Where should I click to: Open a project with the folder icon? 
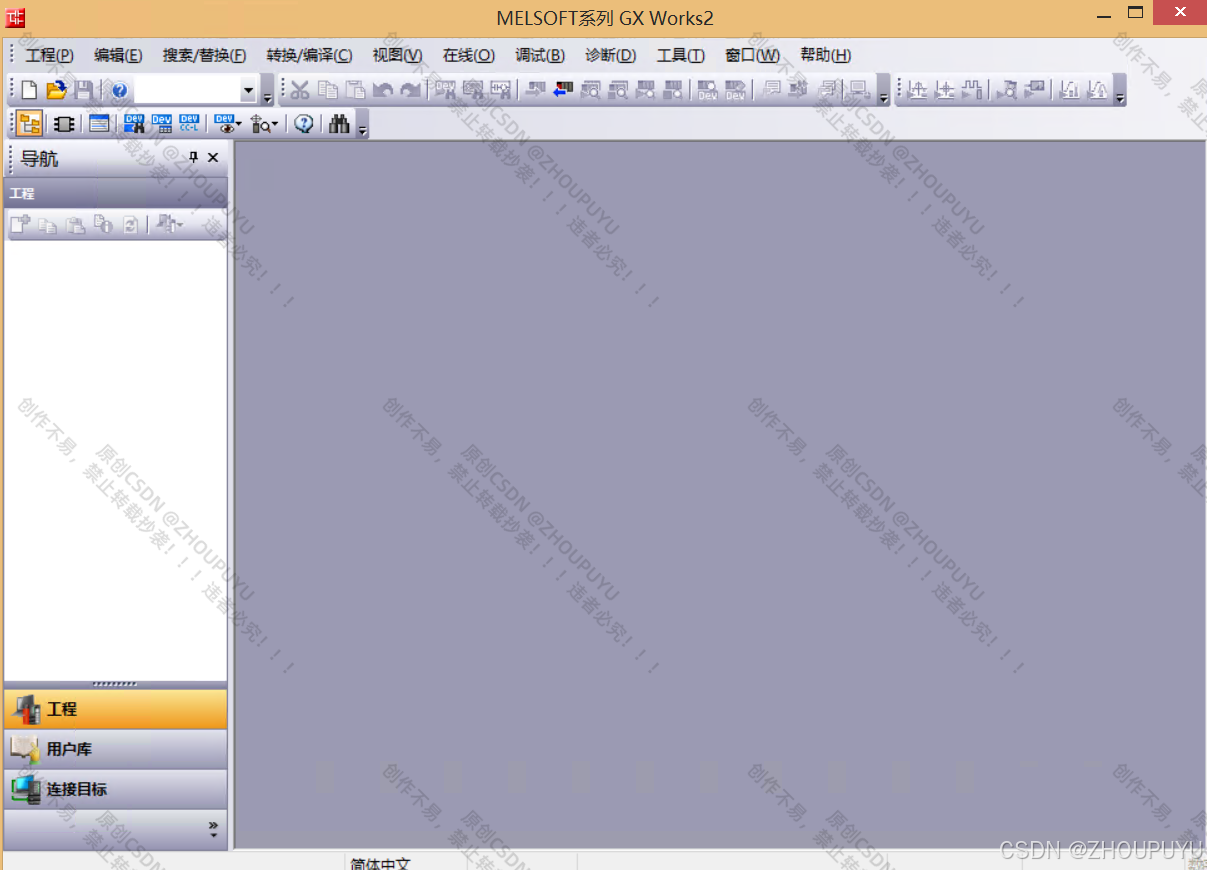click(57, 90)
